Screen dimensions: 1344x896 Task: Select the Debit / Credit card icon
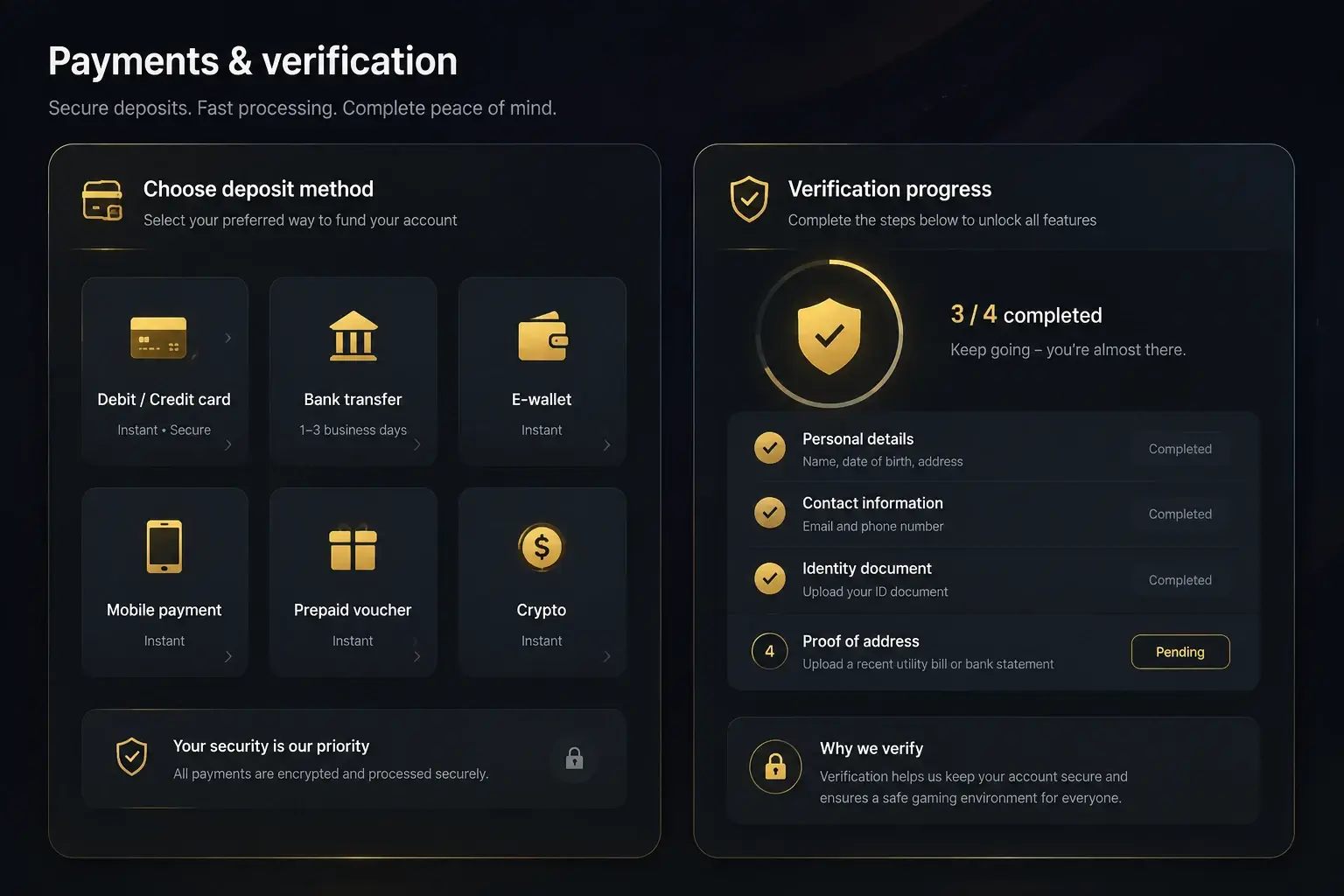158,338
